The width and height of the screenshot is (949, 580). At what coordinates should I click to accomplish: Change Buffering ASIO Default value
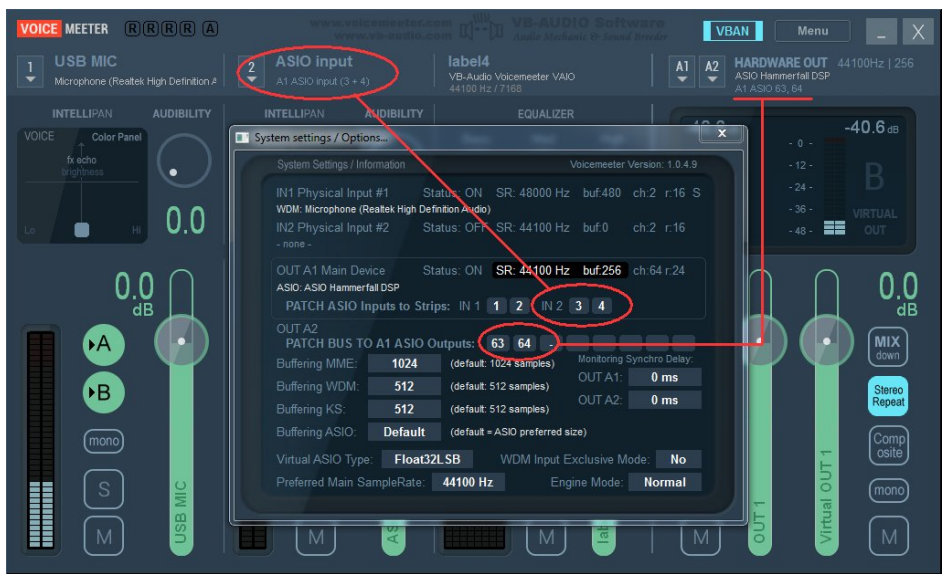pyautogui.click(x=404, y=432)
